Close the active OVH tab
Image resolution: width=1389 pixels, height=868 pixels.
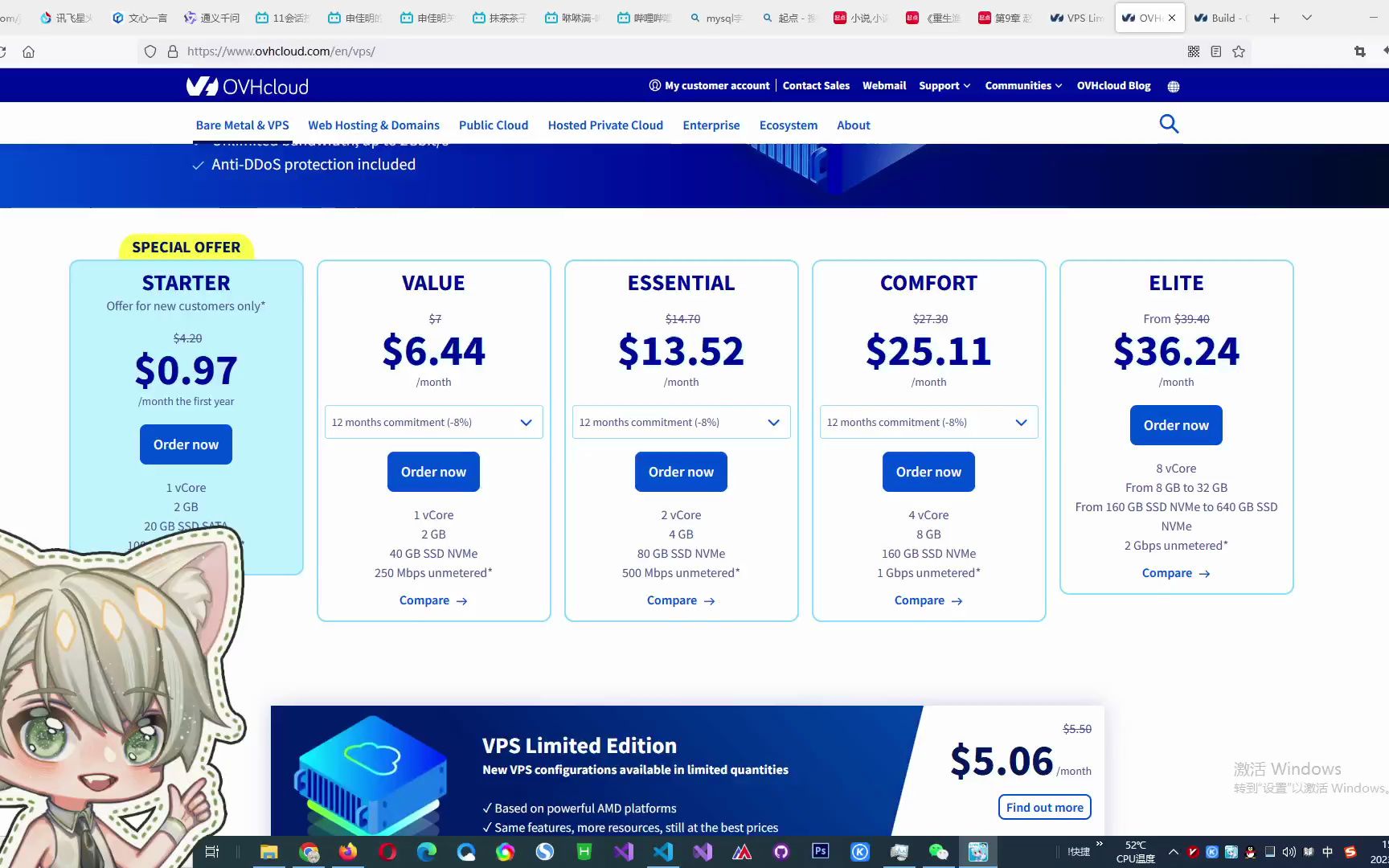1171,18
